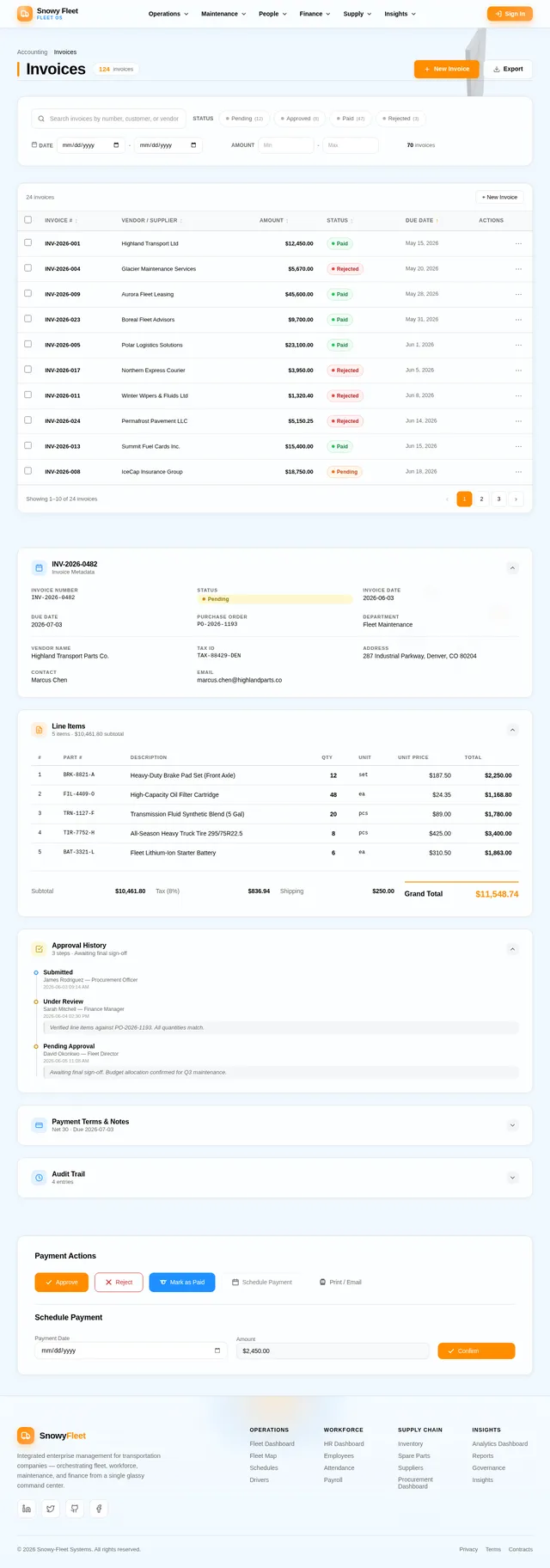Go to previous page arrow in pagination
Screen dimensions: 550x1568
(x=447, y=499)
